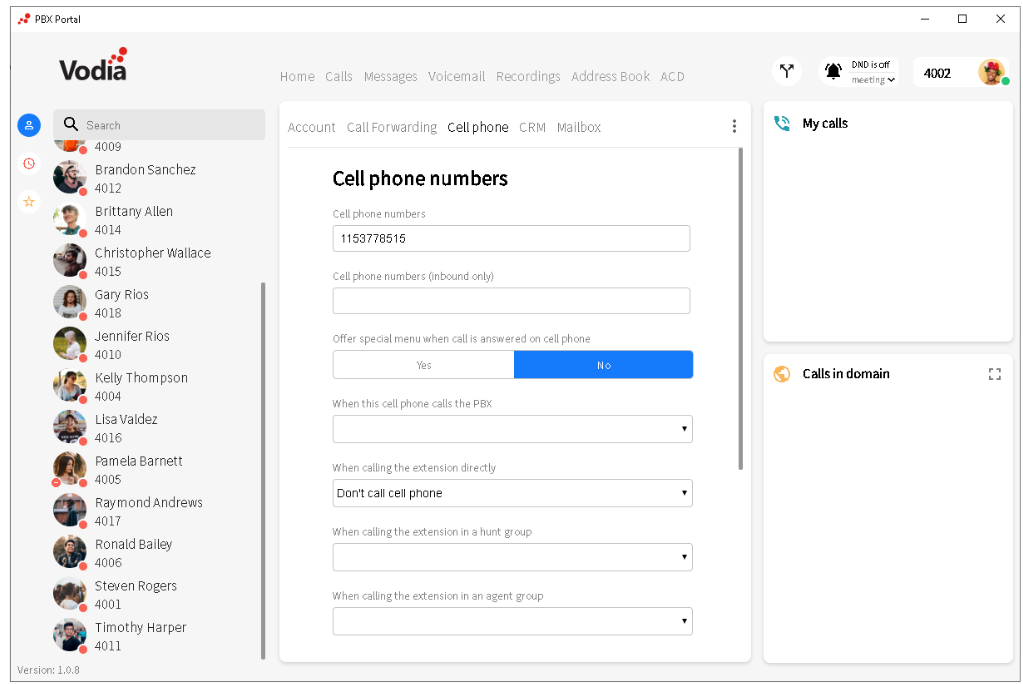The image size is (1023, 684).
Task: Click the Vodia logo
Action: (x=93, y=64)
